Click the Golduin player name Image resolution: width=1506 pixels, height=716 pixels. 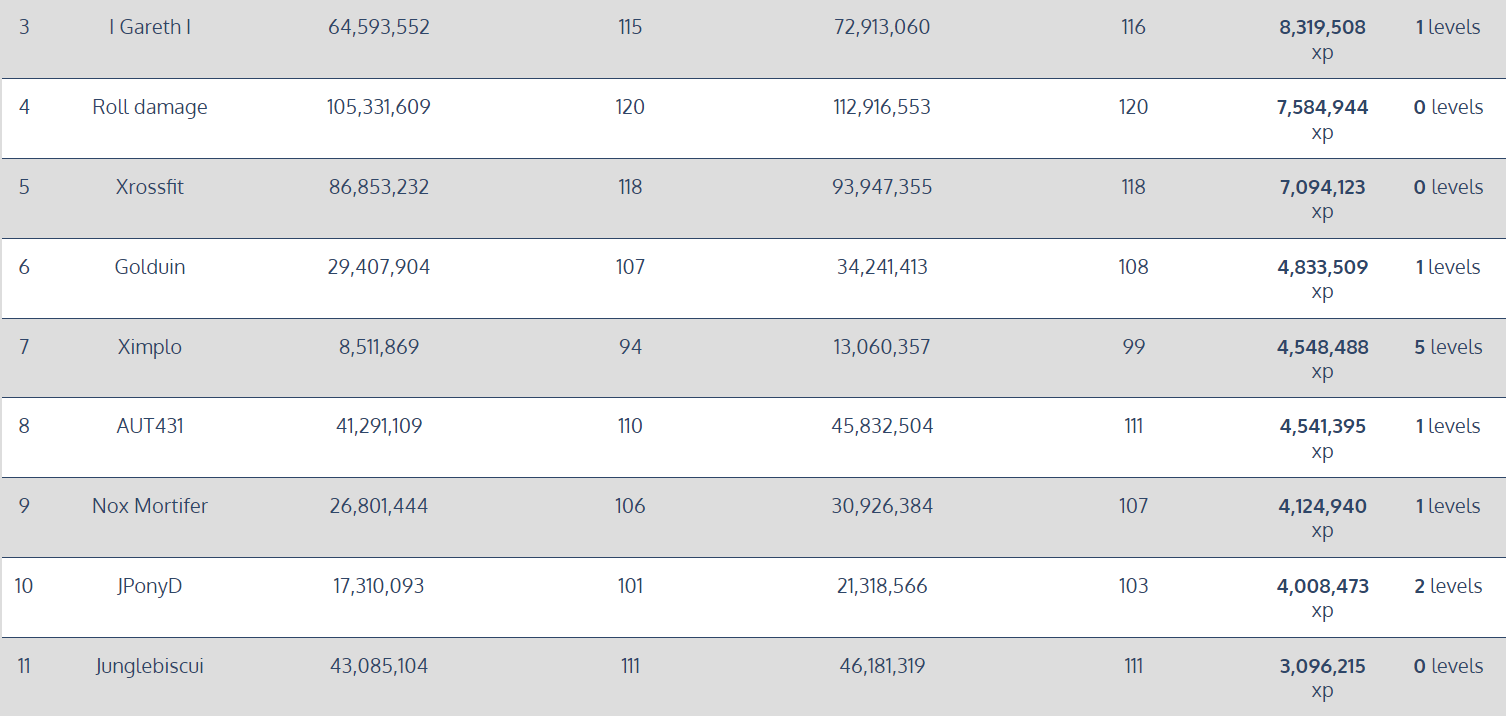click(150, 267)
